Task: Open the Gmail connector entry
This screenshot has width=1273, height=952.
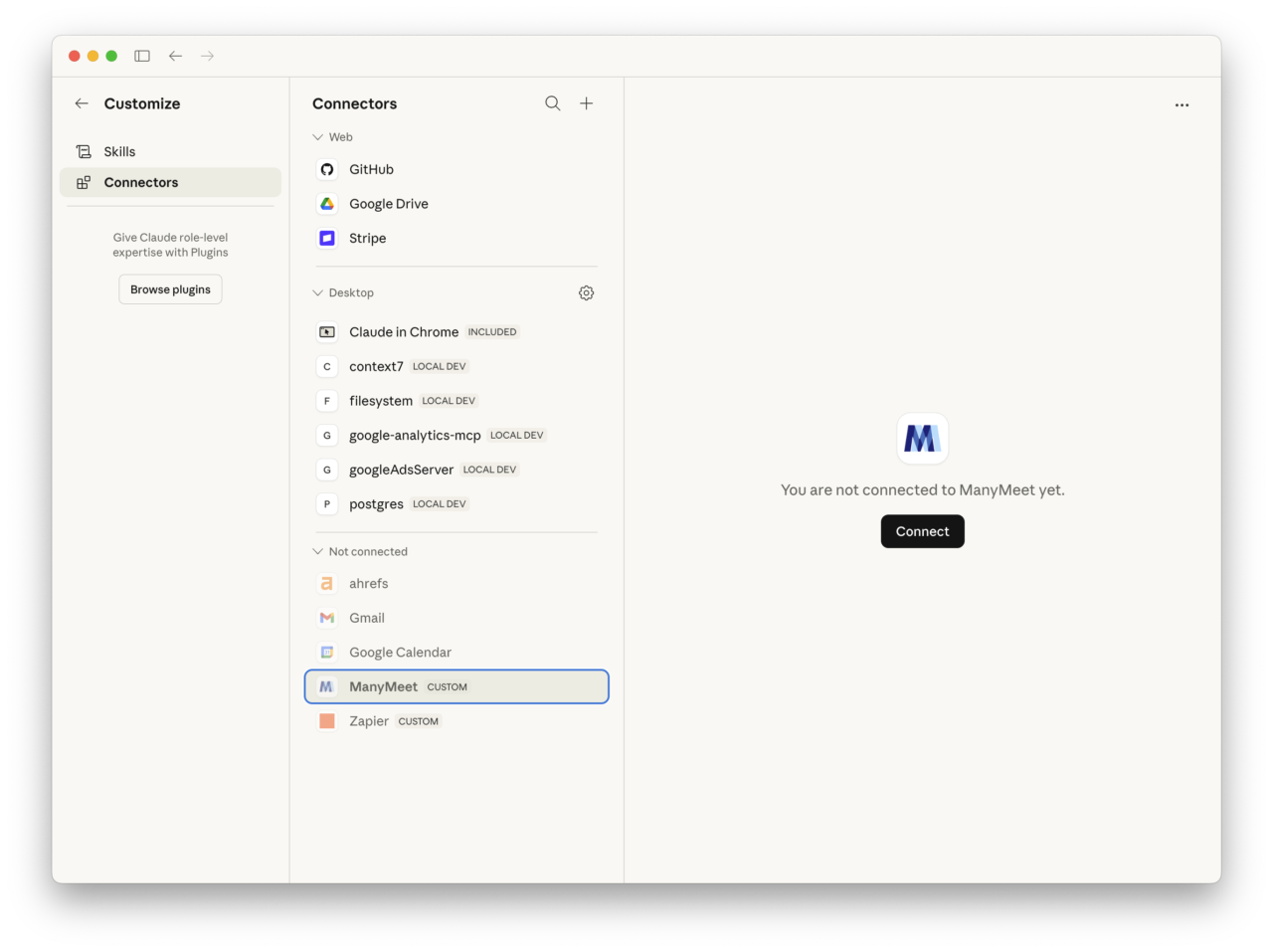Action: (367, 618)
